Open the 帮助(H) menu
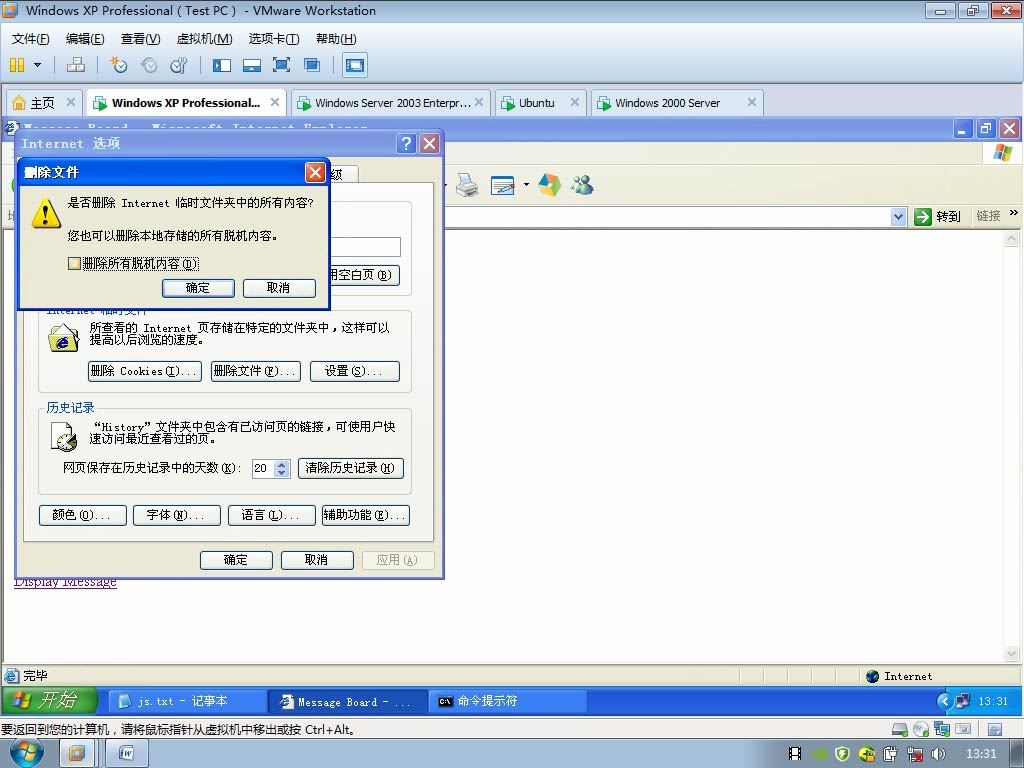The image size is (1024, 768). 336,39
